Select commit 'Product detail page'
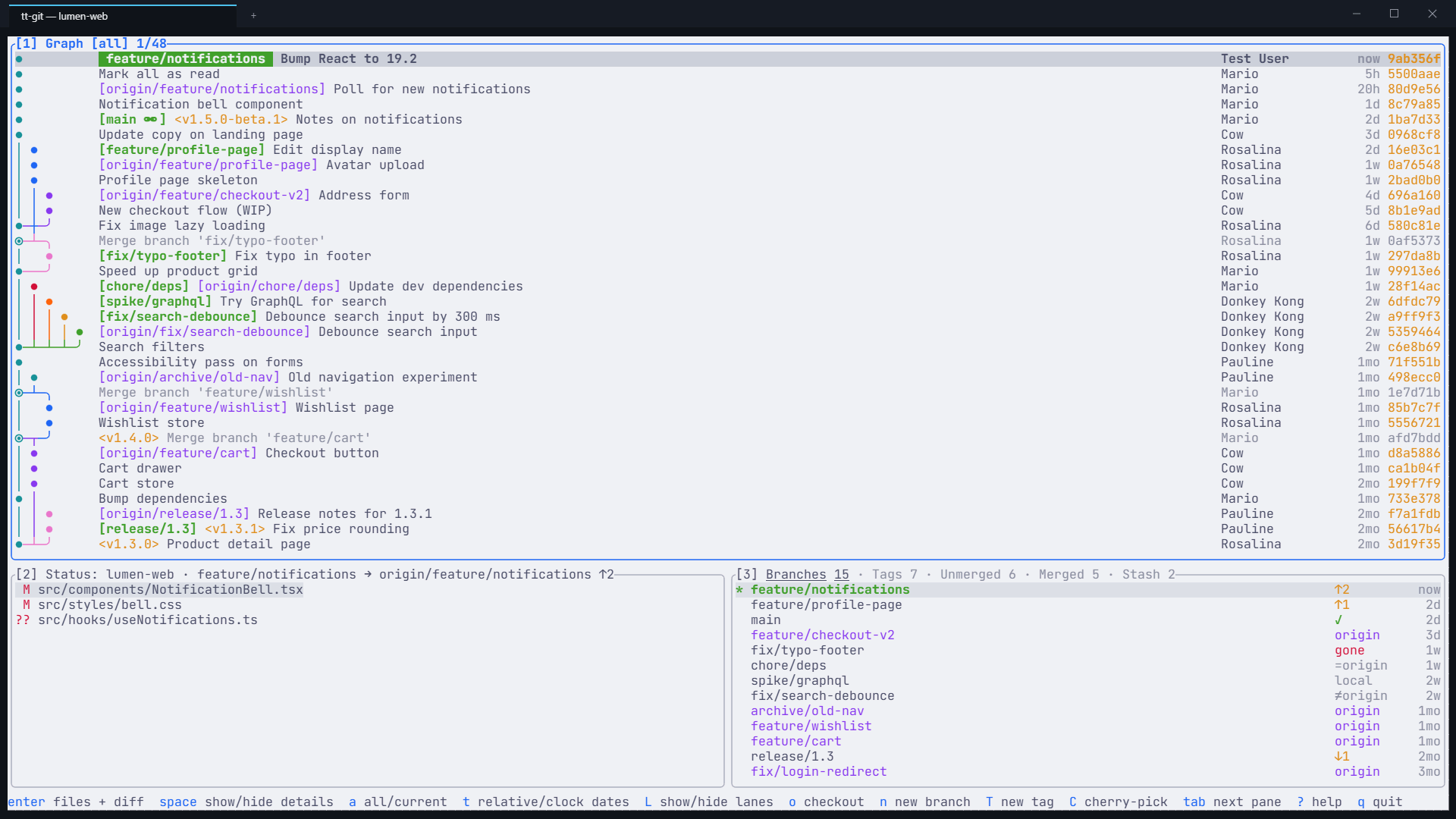This screenshot has height=819, width=1456. tap(728, 544)
